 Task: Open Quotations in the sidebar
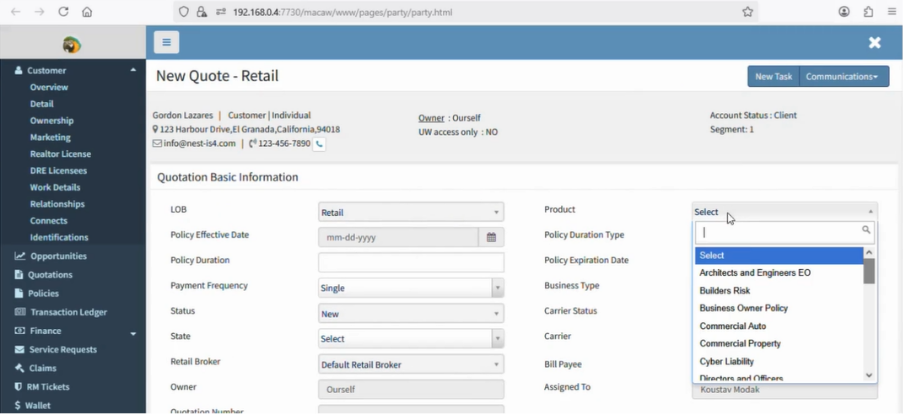pos(50,275)
